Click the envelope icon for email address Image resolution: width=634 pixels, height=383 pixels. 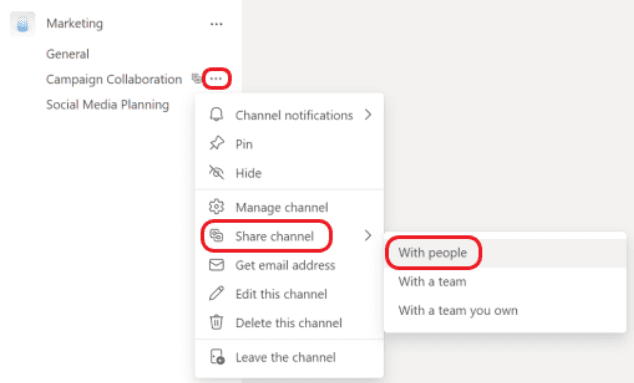pos(216,265)
